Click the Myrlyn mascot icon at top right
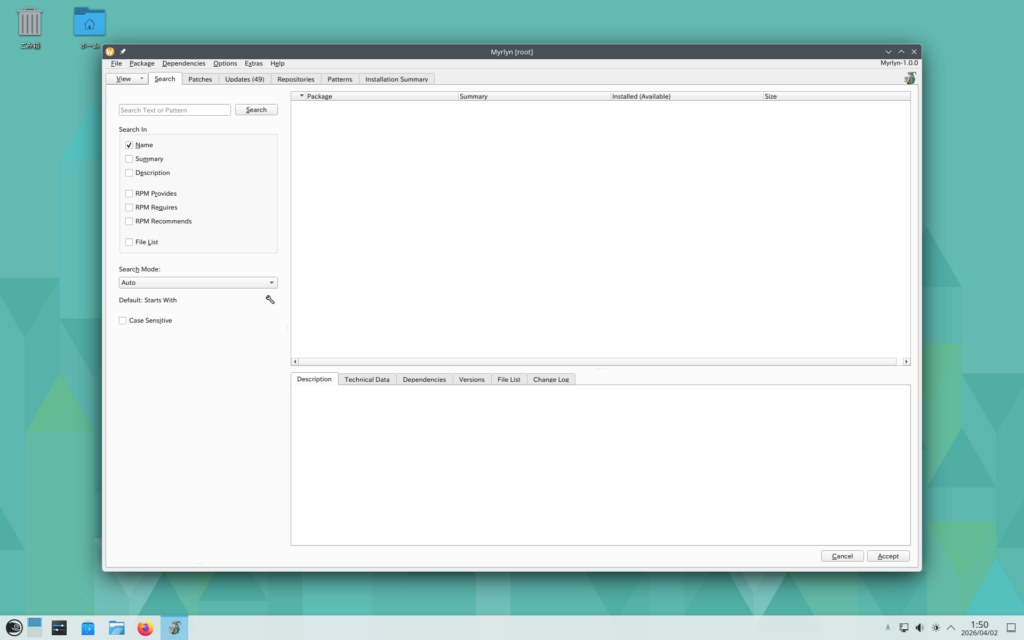The width and height of the screenshot is (1024, 640). click(910, 78)
